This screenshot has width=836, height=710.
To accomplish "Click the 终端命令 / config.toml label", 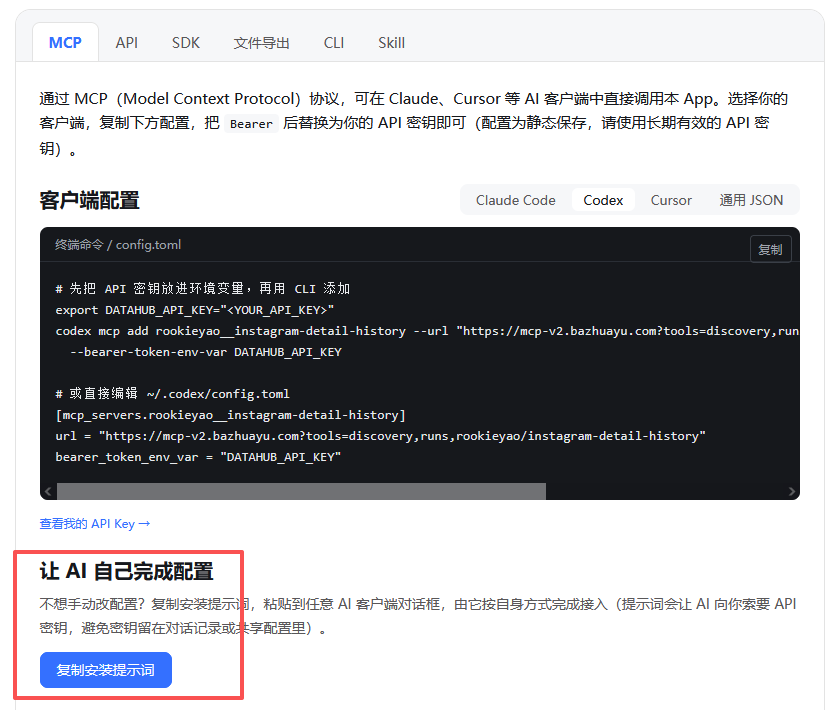I will [118, 245].
